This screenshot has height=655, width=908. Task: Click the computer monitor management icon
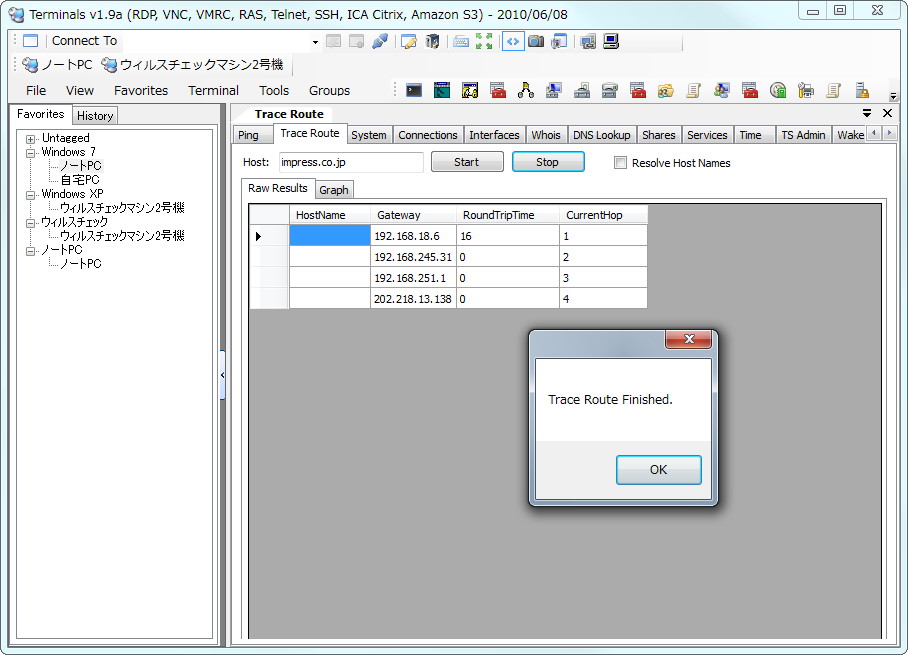[554, 90]
